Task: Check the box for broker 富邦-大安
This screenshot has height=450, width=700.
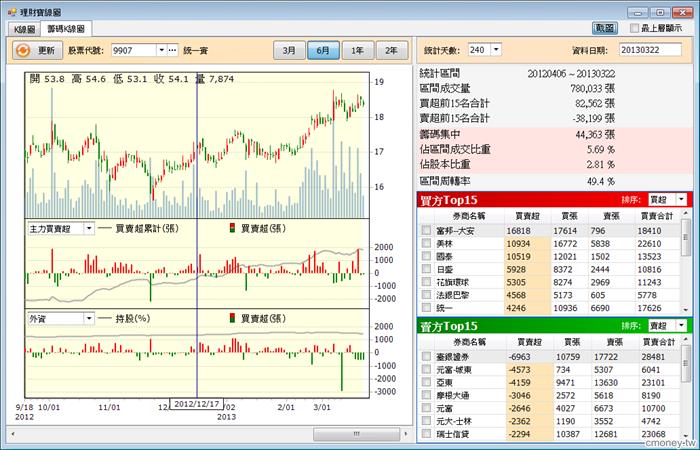Action: [x=427, y=230]
